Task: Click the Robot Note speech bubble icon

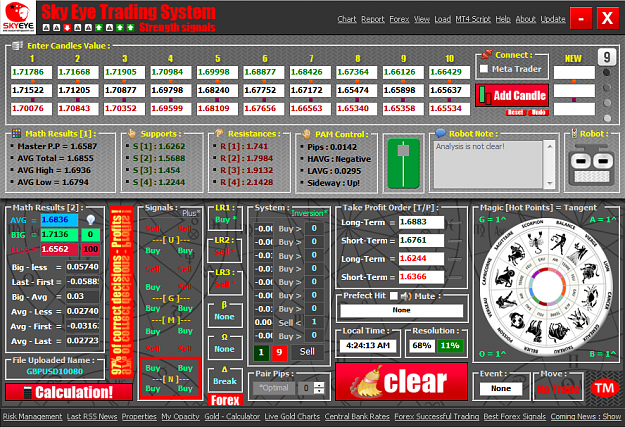Action: click(x=440, y=133)
